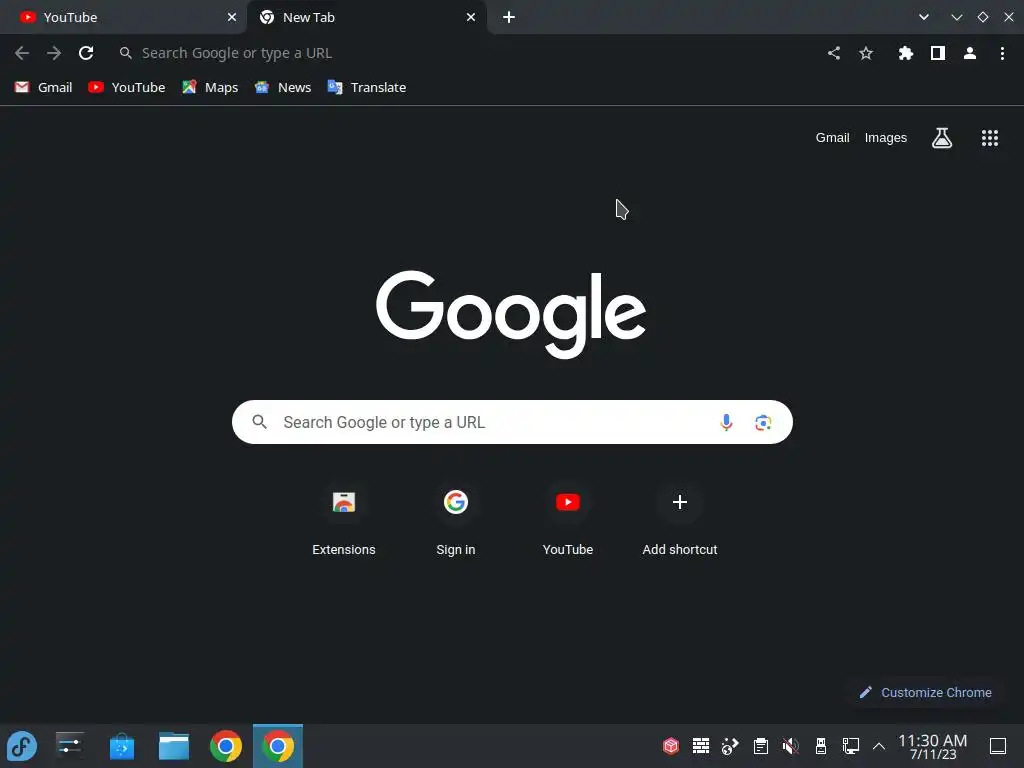This screenshot has height=768, width=1024.
Task: Switch to the YouTube tab
Action: pyautogui.click(x=123, y=18)
